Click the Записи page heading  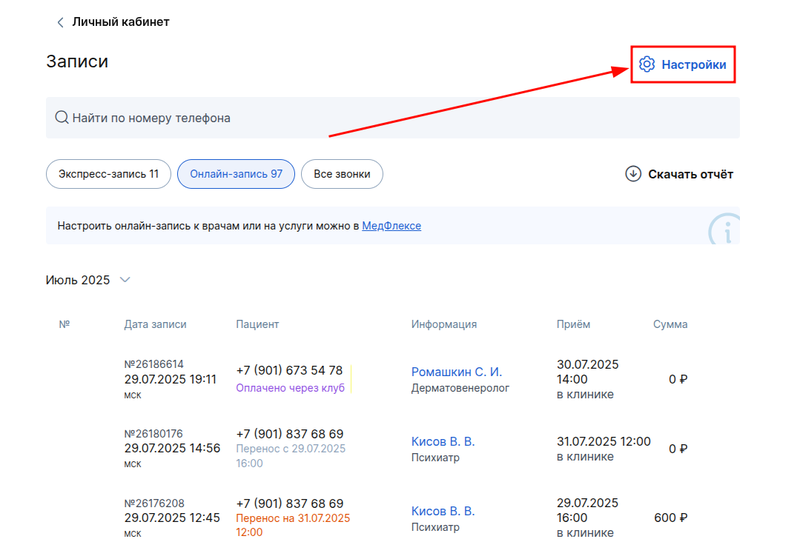pos(77,61)
